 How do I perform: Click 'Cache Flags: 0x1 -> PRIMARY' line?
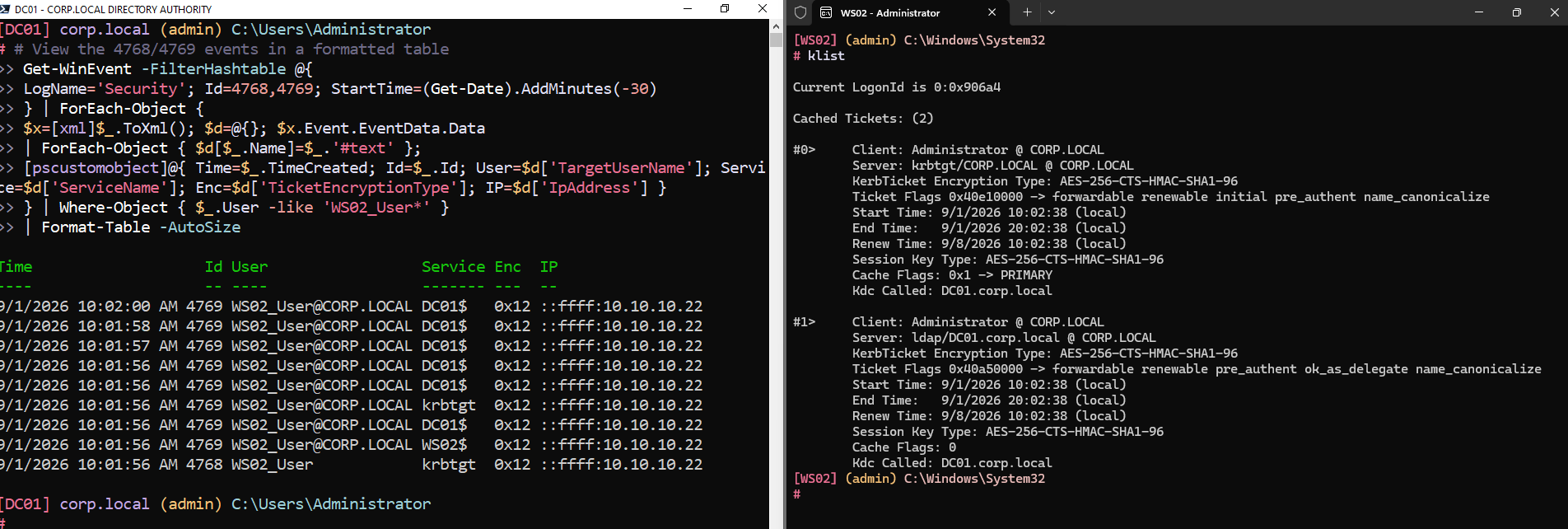tap(952, 275)
